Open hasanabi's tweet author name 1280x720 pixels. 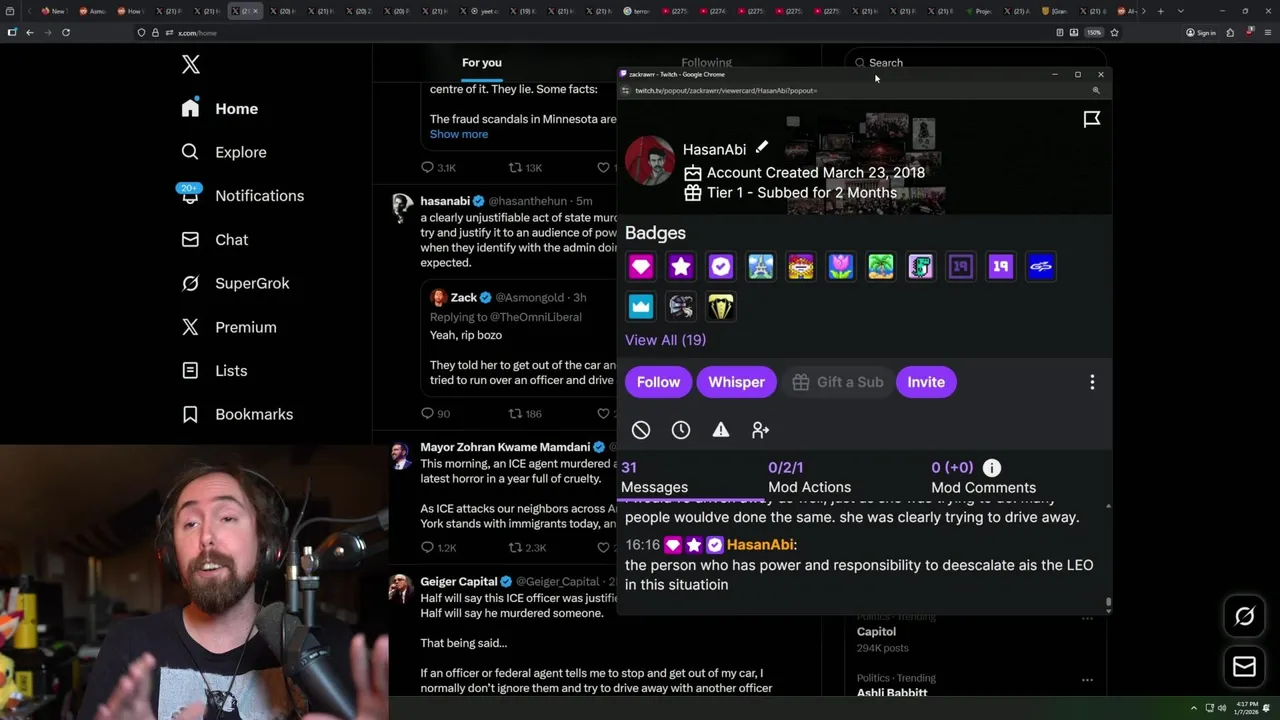coord(445,201)
